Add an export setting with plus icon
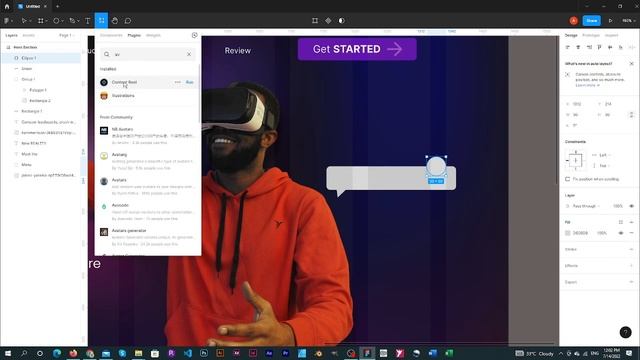 pyautogui.click(x=631, y=282)
